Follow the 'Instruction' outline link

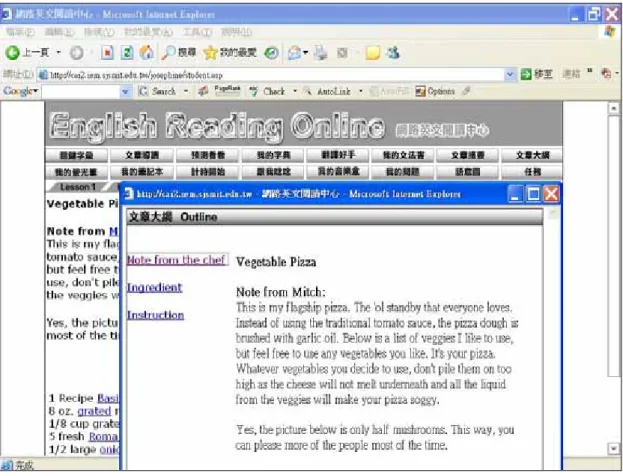pos(155,315)
